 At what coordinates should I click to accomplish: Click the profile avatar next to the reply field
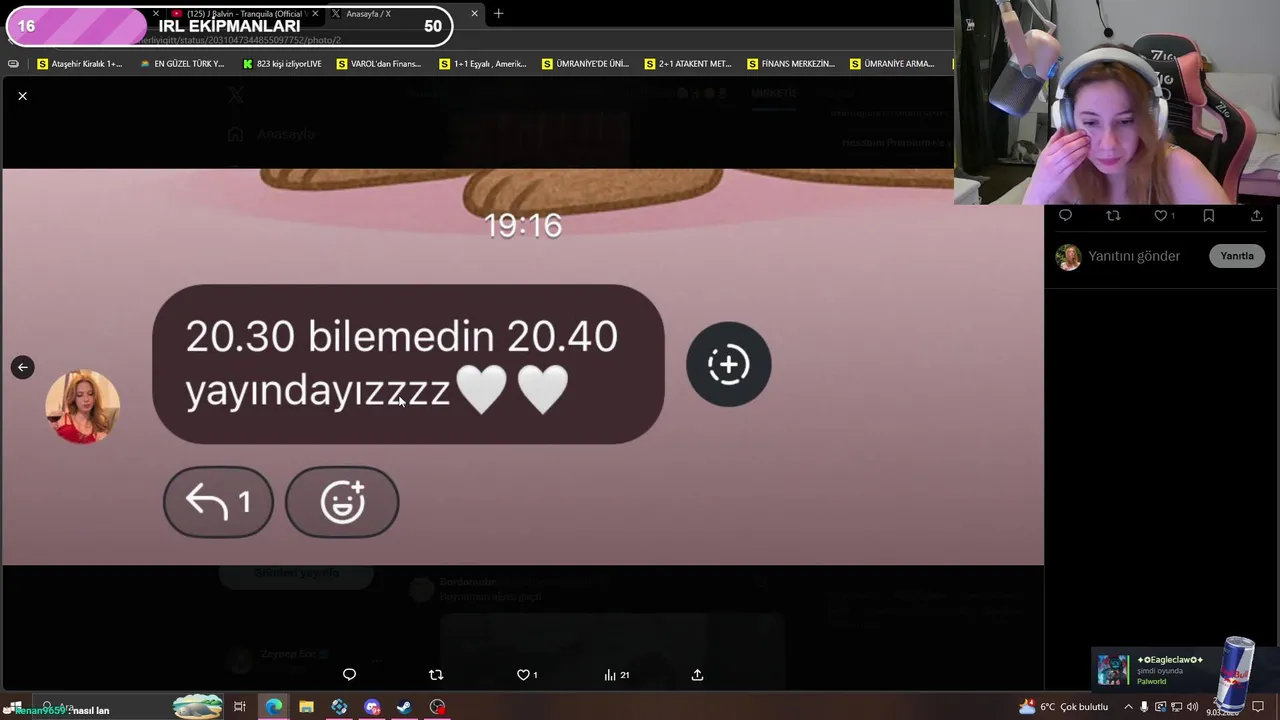pos(1068,257)
